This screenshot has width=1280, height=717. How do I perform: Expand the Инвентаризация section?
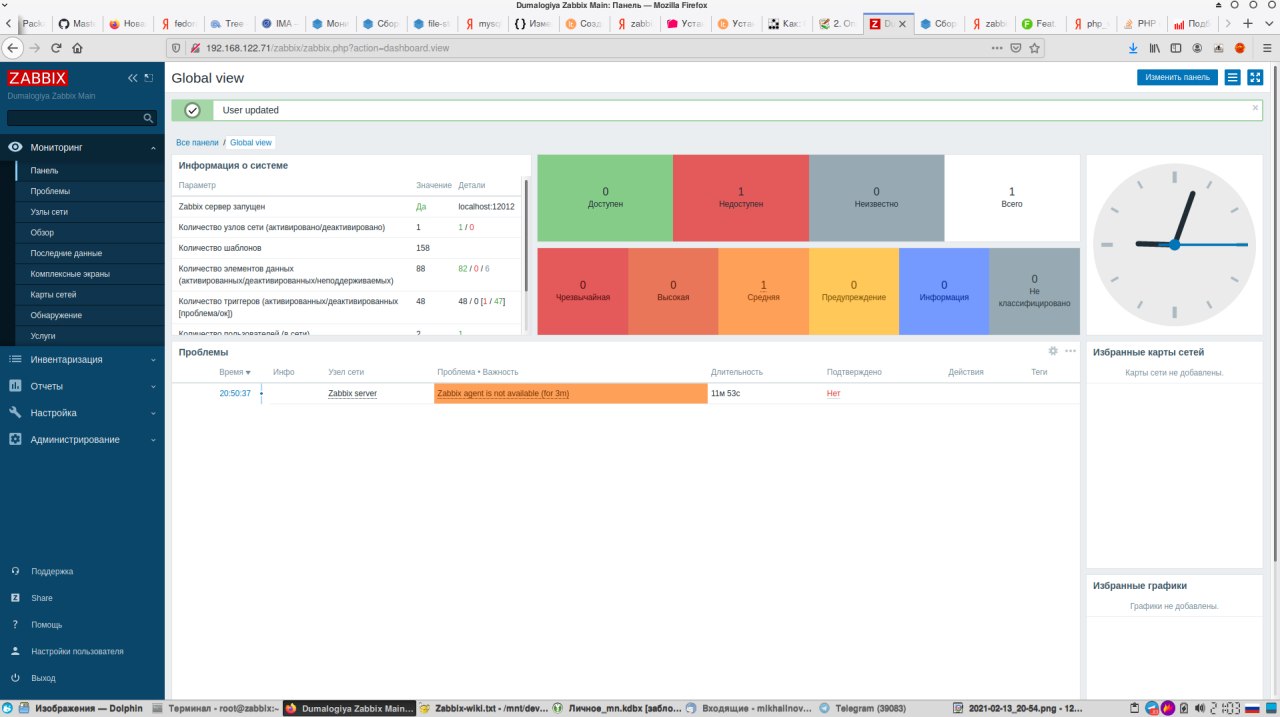[x=82, y=360]
